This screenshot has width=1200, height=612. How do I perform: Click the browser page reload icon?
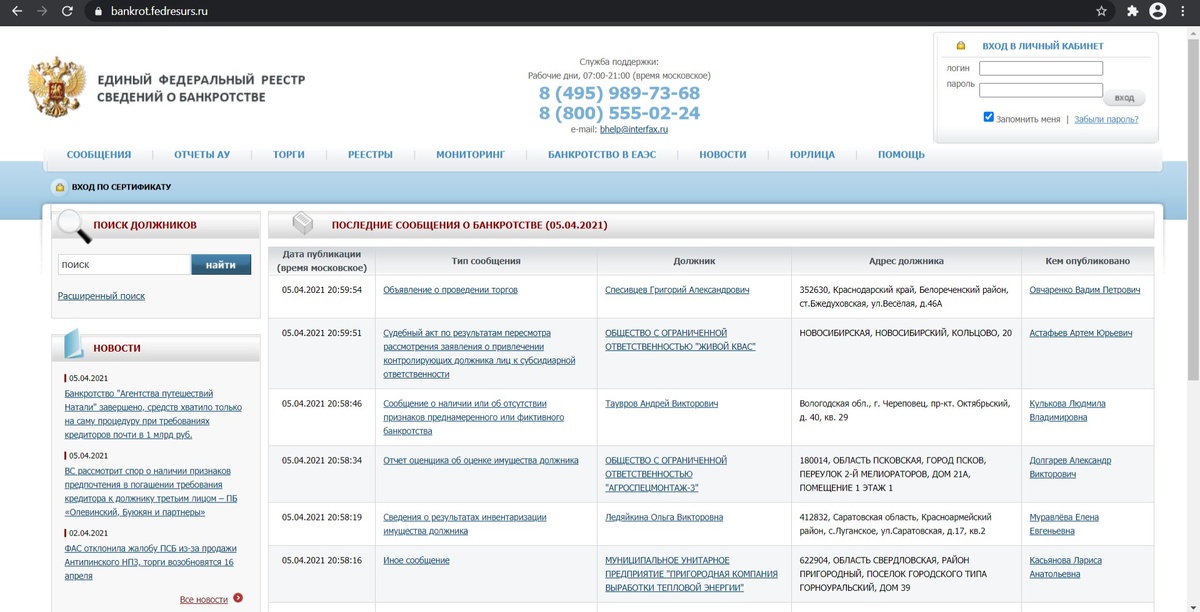coord(66,12)
